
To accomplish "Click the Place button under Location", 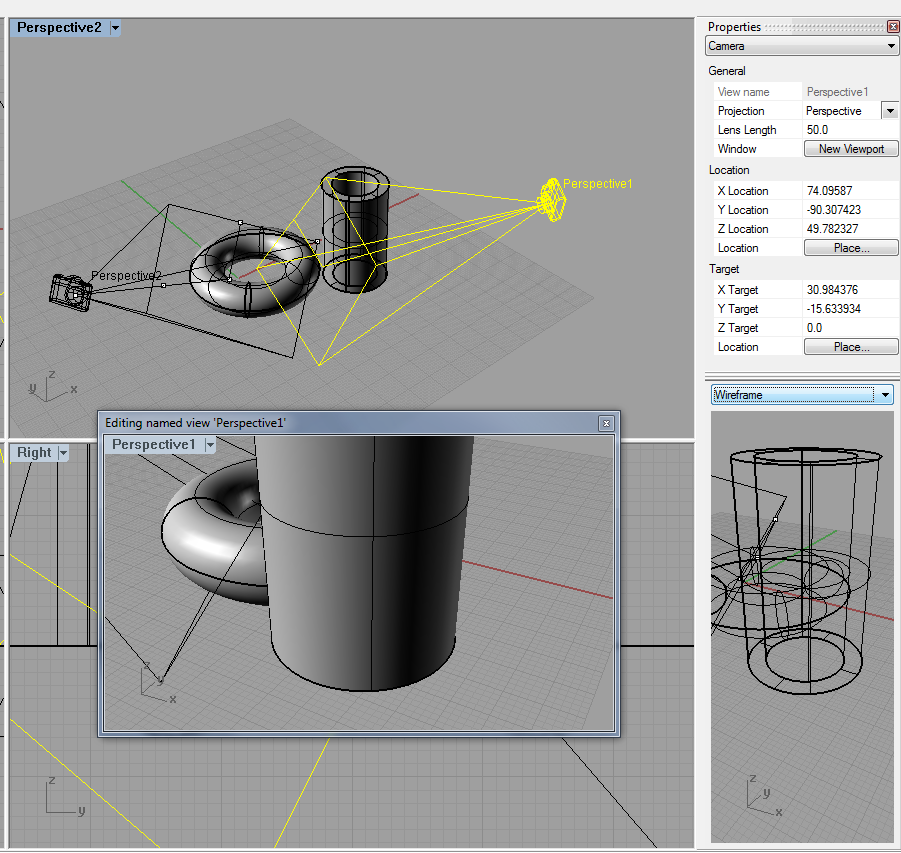I will click(x=851, y=247).
